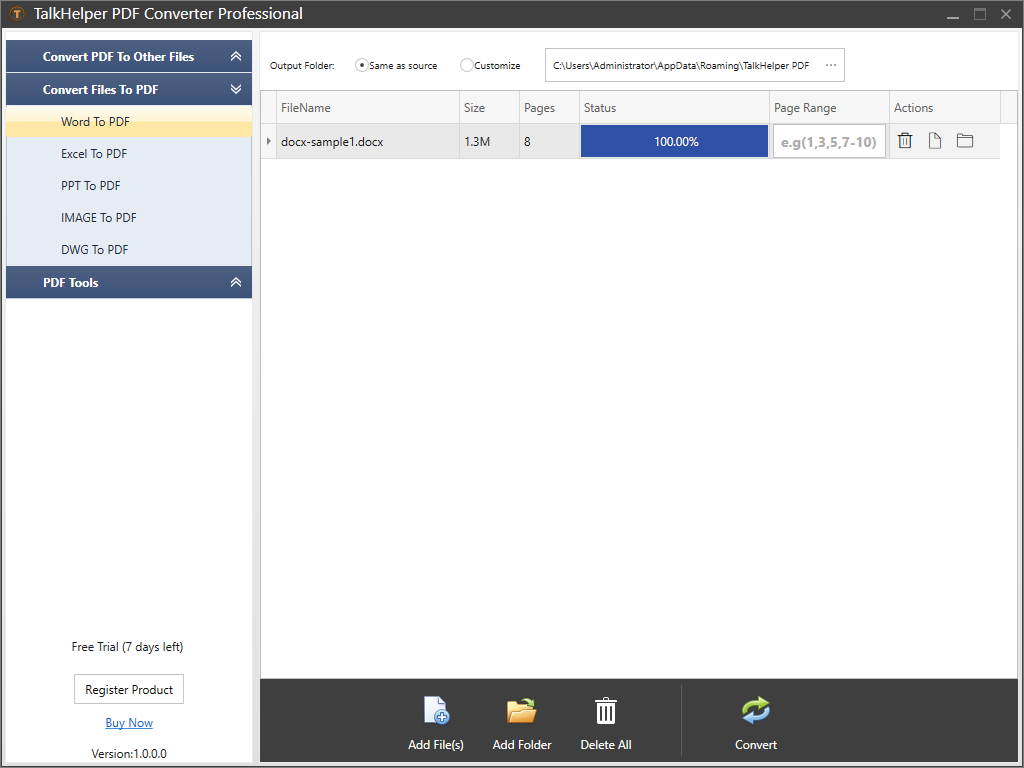Click the 100.00% status progress bar

tap(675, 141)
